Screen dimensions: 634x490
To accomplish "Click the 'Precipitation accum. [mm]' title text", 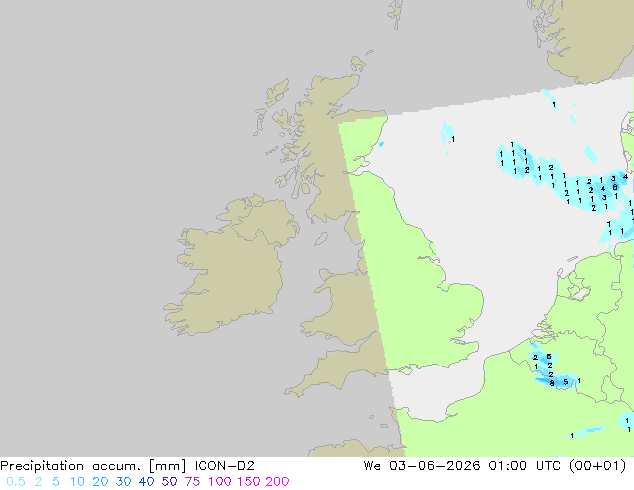I will click(x=93, y=466).
